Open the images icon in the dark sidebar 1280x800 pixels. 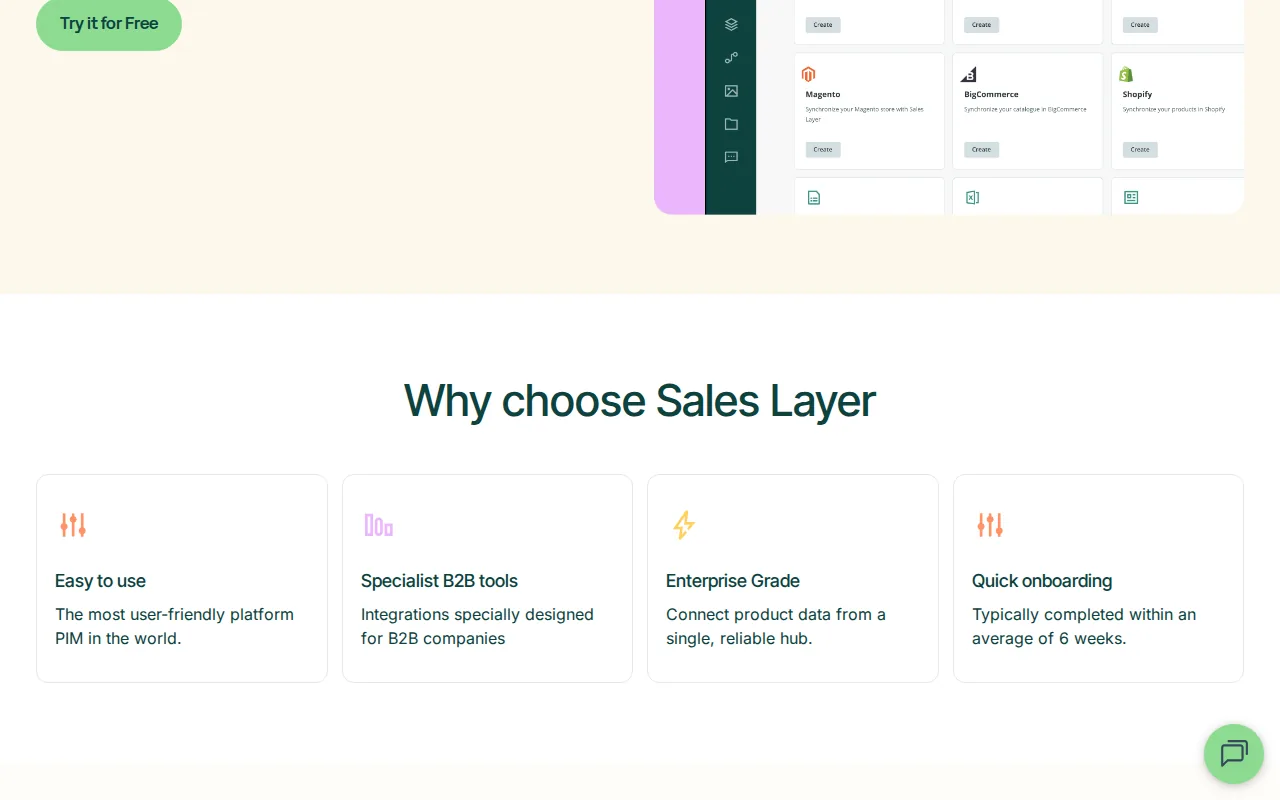click(731, 91)
